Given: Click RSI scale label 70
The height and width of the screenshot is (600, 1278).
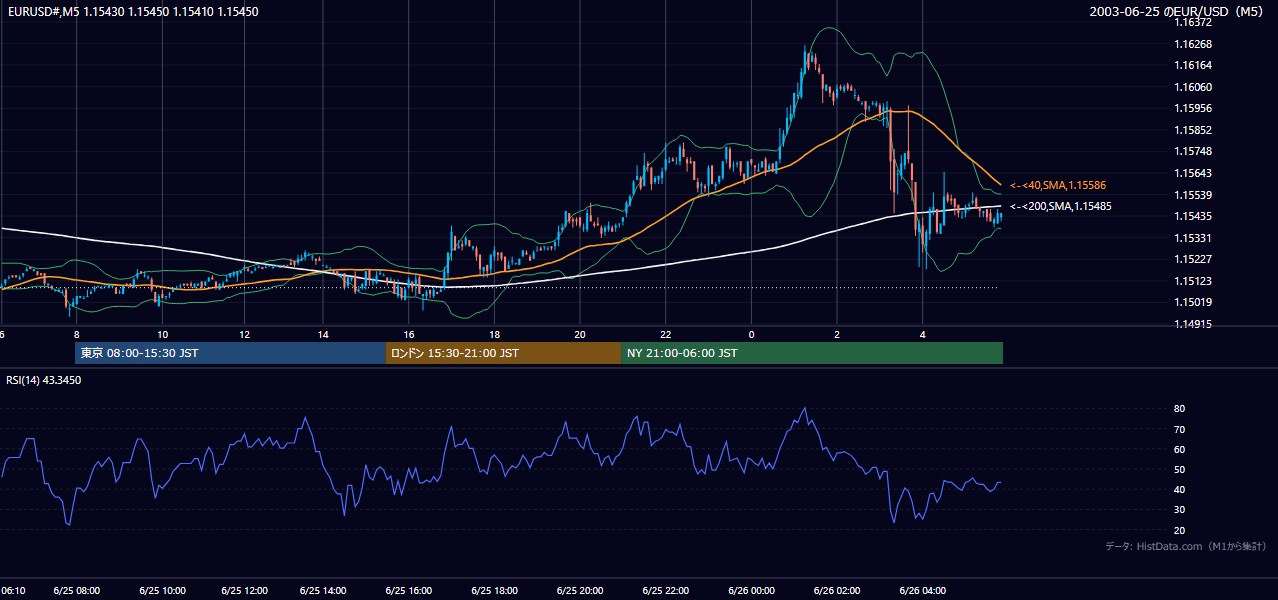Looking at the screenshot, I should point(1180,429).
